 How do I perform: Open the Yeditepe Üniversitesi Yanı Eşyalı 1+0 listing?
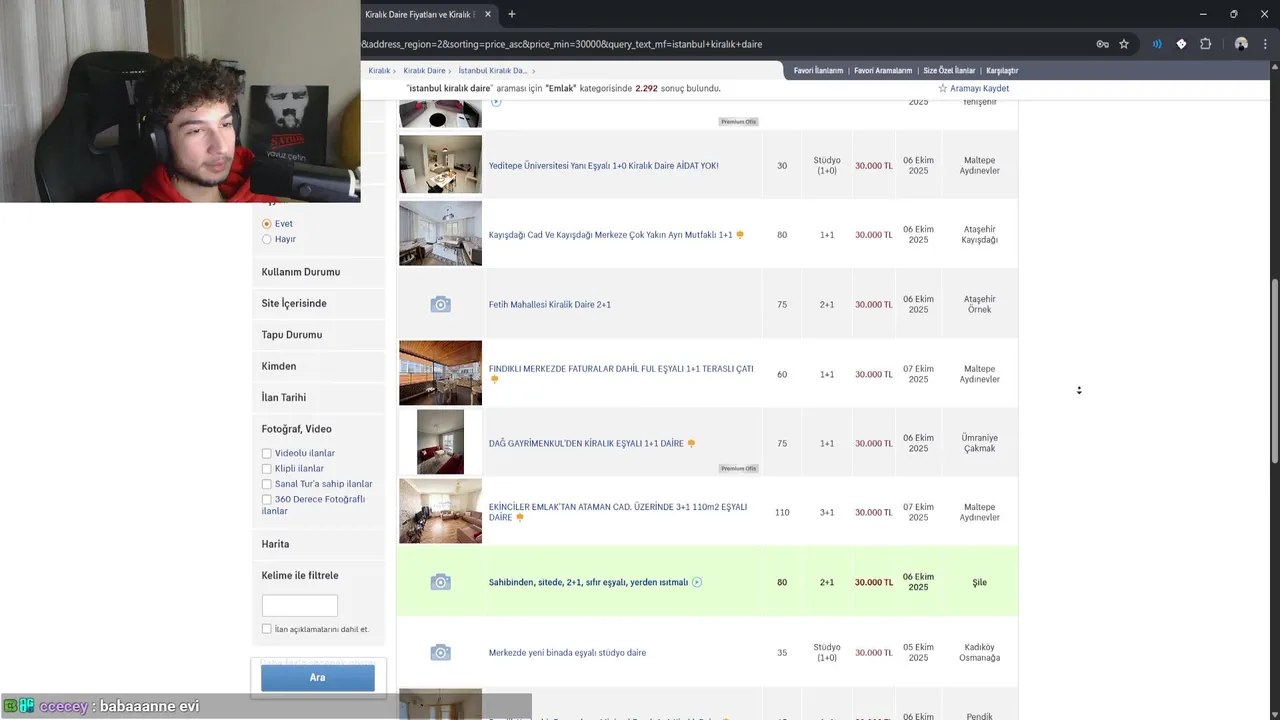click(603, 166)
